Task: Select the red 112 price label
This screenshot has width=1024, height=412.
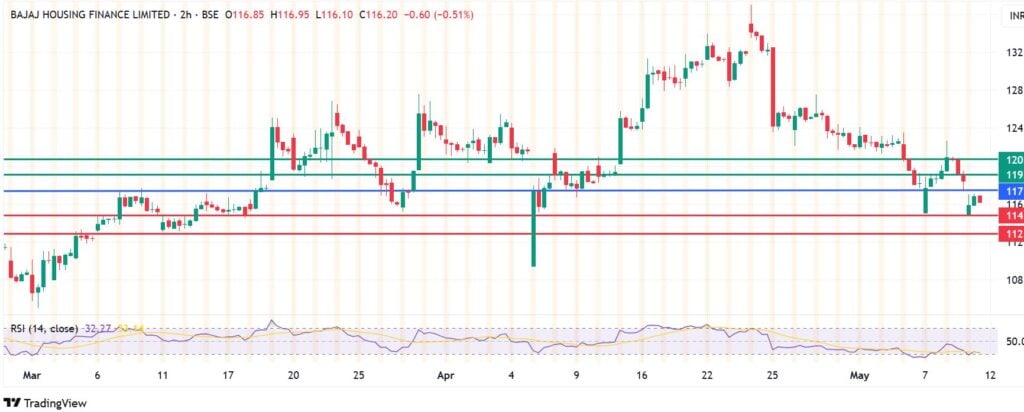Action: coord(1011,234)
